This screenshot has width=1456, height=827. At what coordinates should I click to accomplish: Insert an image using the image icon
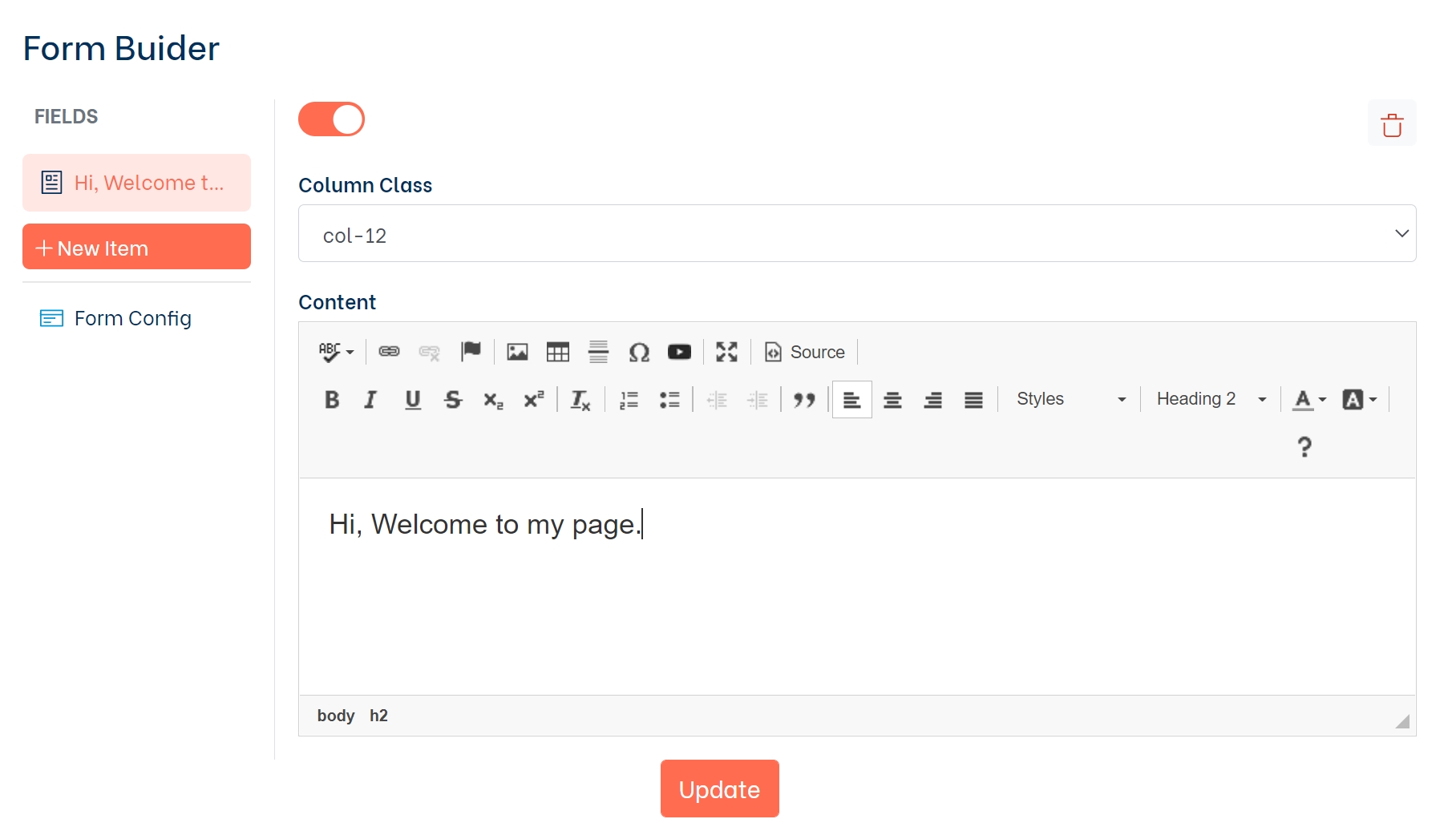(517, 352)
